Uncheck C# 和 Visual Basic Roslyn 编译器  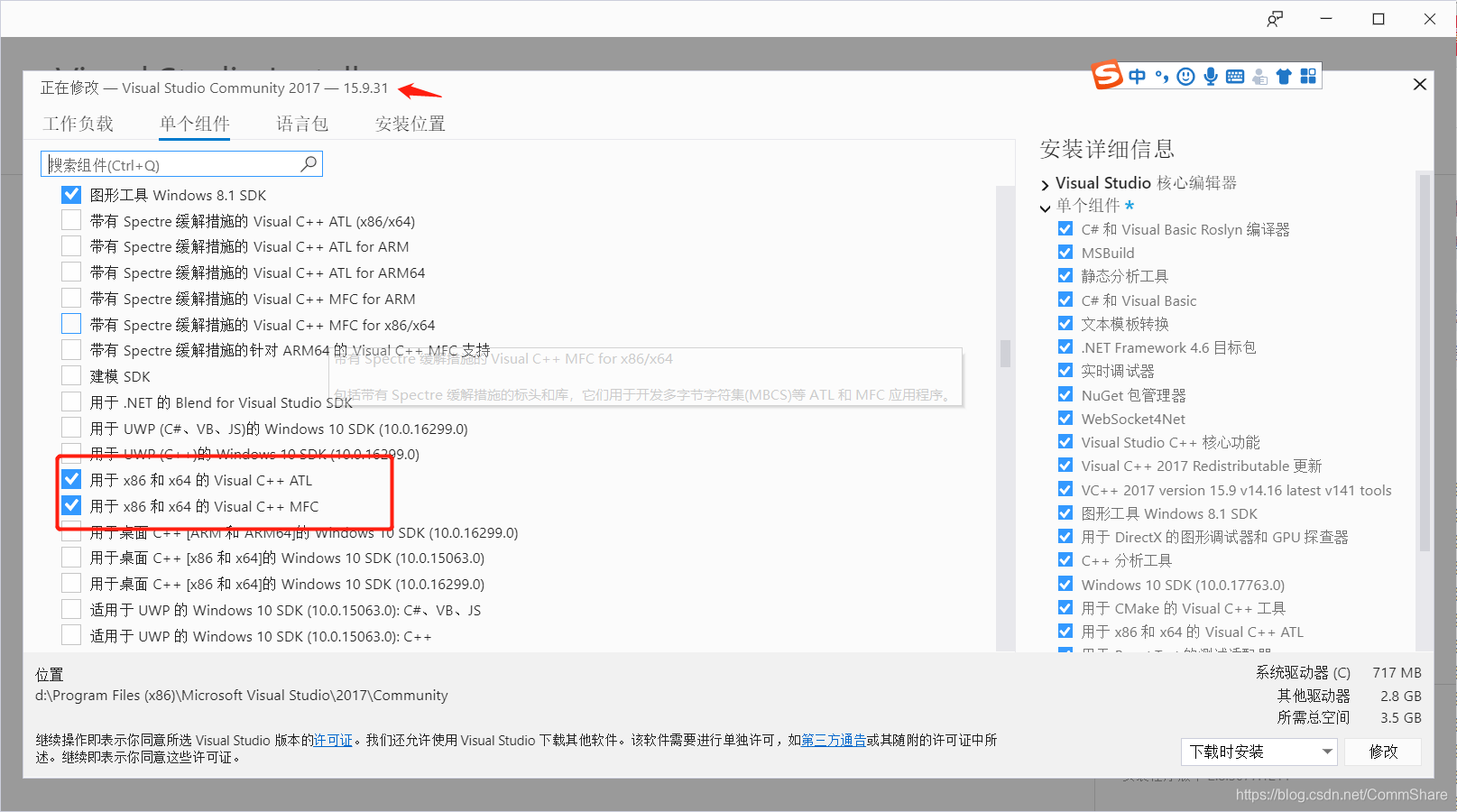(1065, 228)
